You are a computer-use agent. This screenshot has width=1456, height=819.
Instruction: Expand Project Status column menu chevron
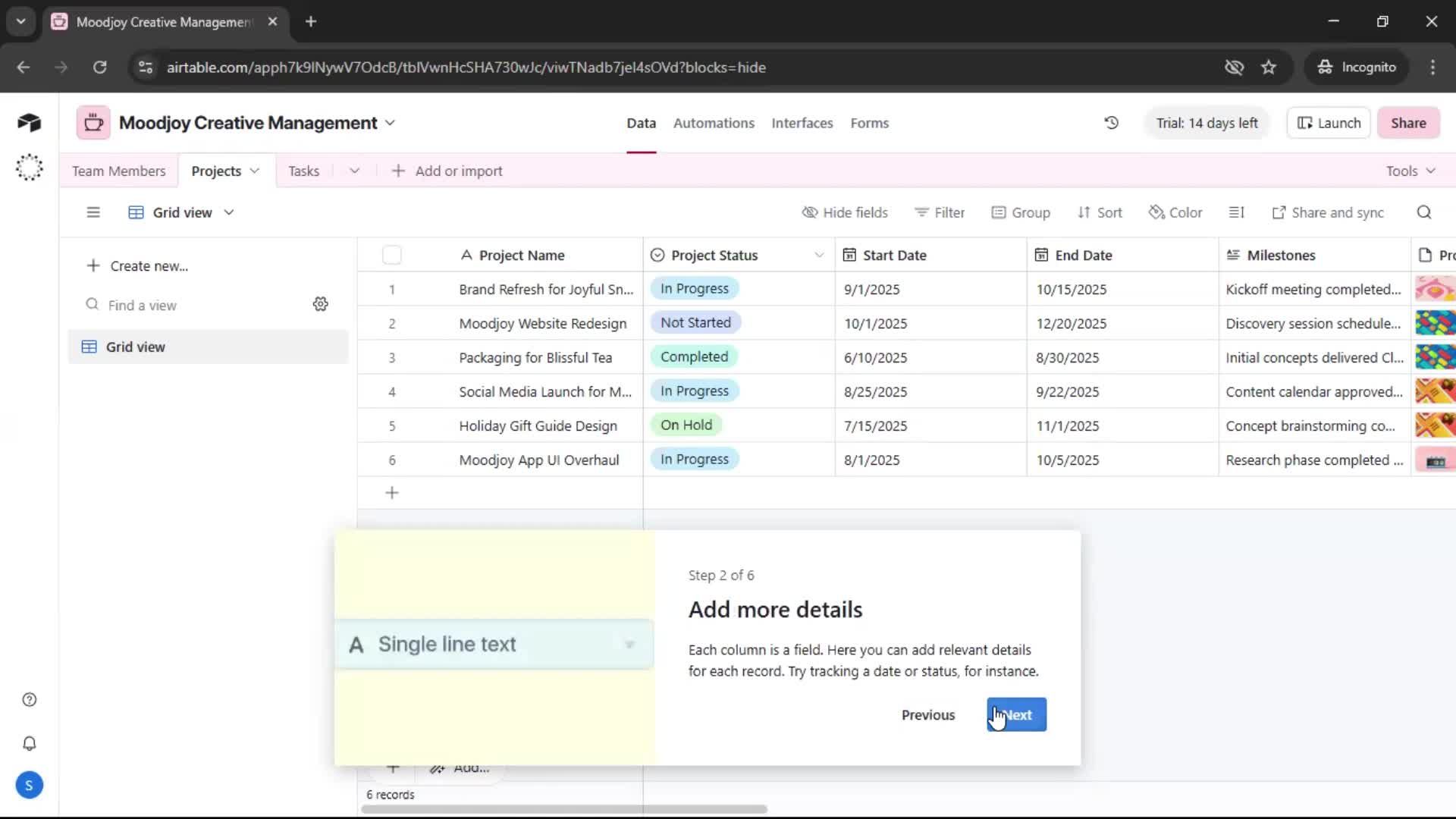819,256
